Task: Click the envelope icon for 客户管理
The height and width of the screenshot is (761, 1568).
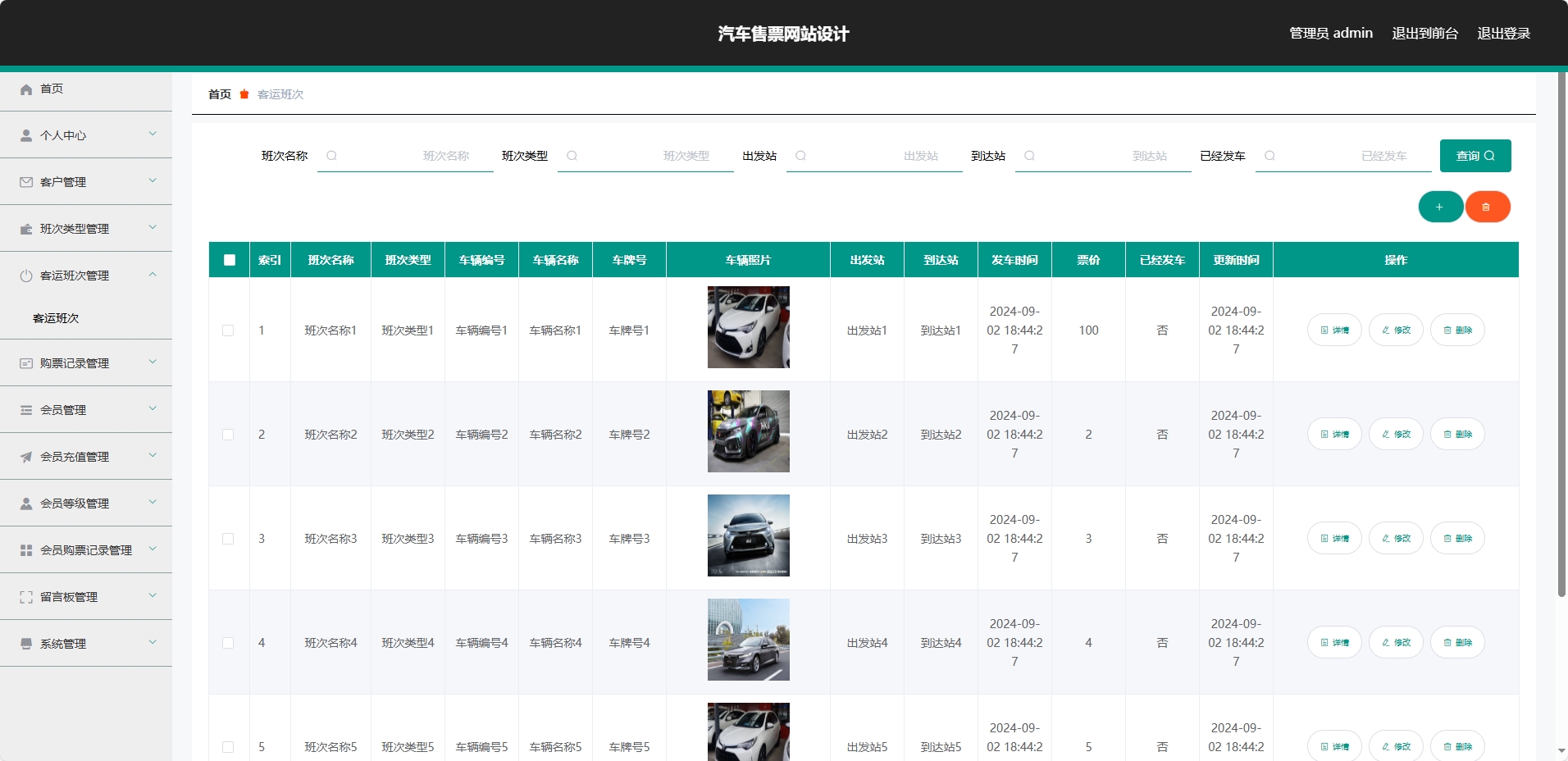Action: coord(25,182)
